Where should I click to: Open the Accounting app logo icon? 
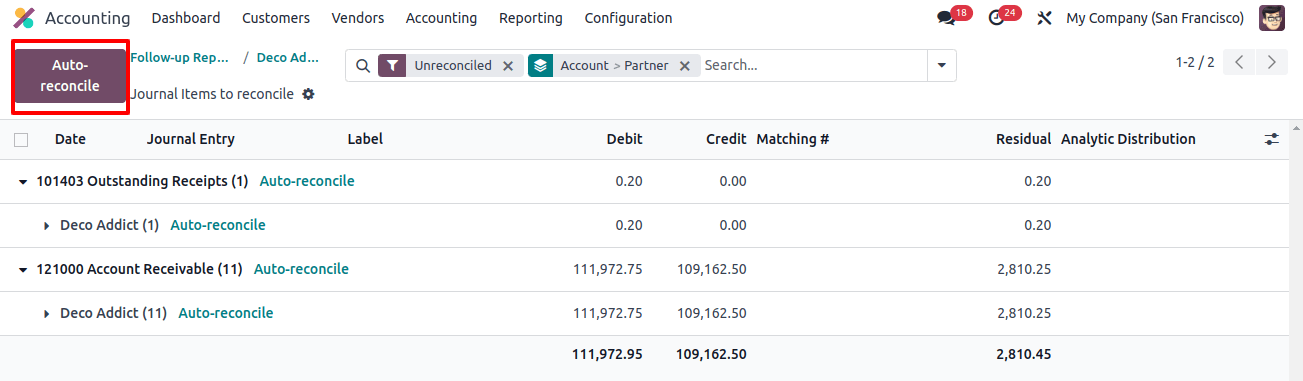pos(24,18)
